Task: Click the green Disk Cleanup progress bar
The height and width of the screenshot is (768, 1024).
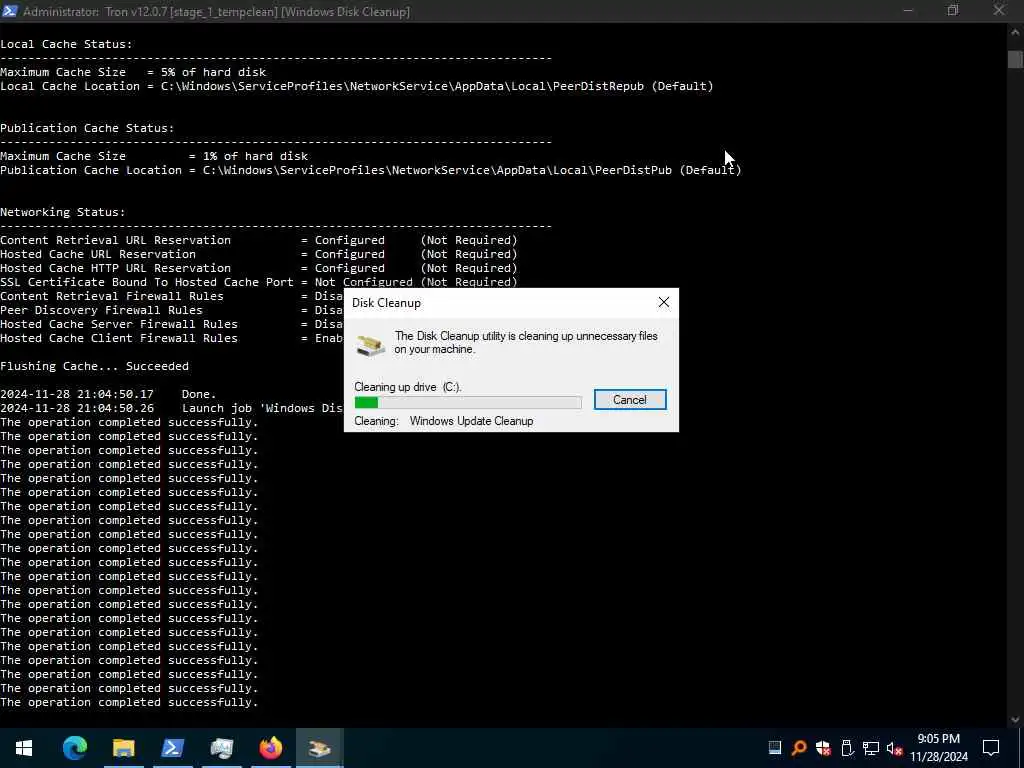Action: coord(468,402)
